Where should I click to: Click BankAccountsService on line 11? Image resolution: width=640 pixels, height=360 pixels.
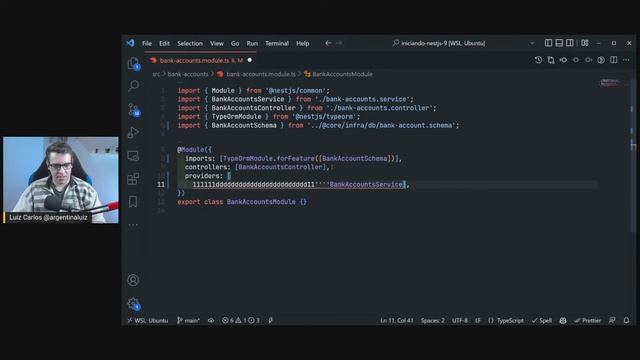(x=366, y=184)
